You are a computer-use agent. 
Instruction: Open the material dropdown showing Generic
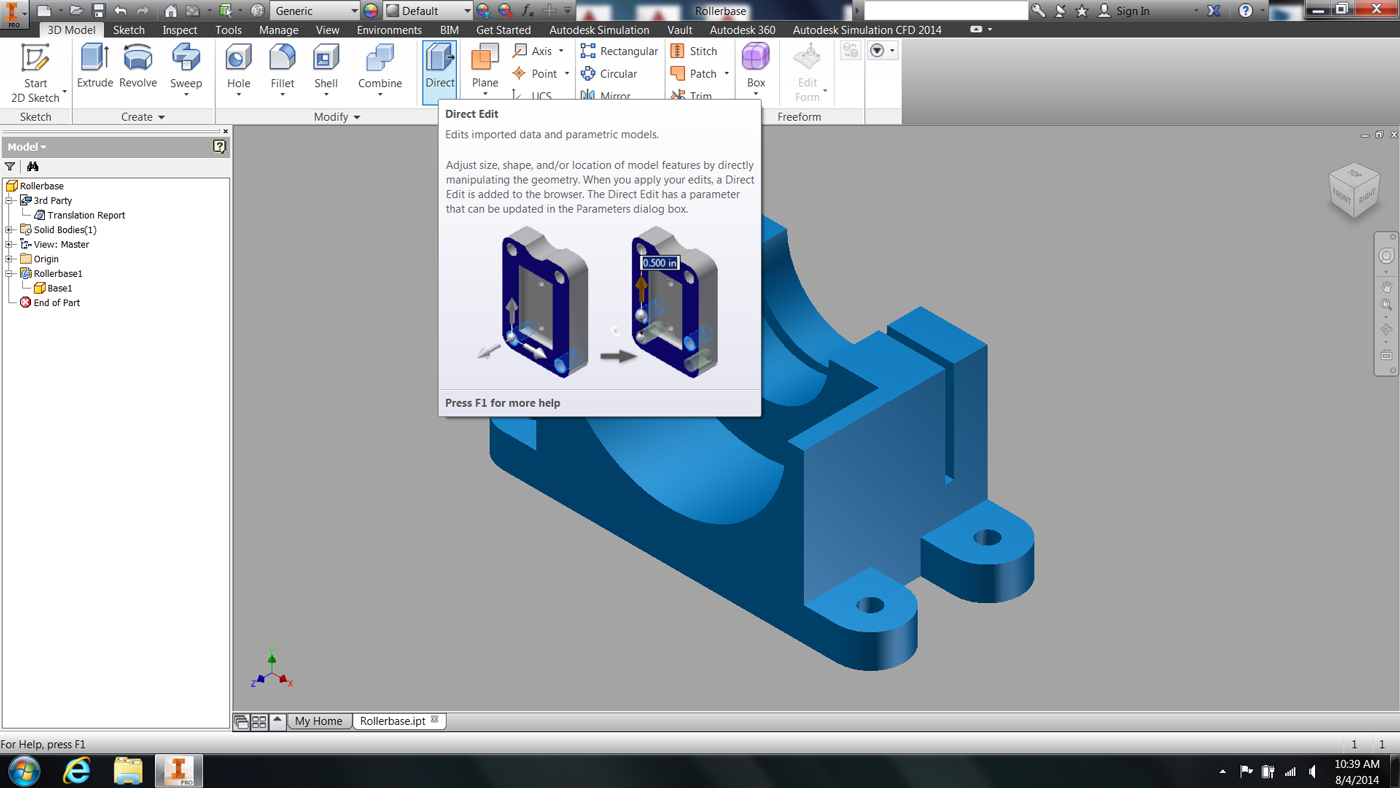point(355,10)
